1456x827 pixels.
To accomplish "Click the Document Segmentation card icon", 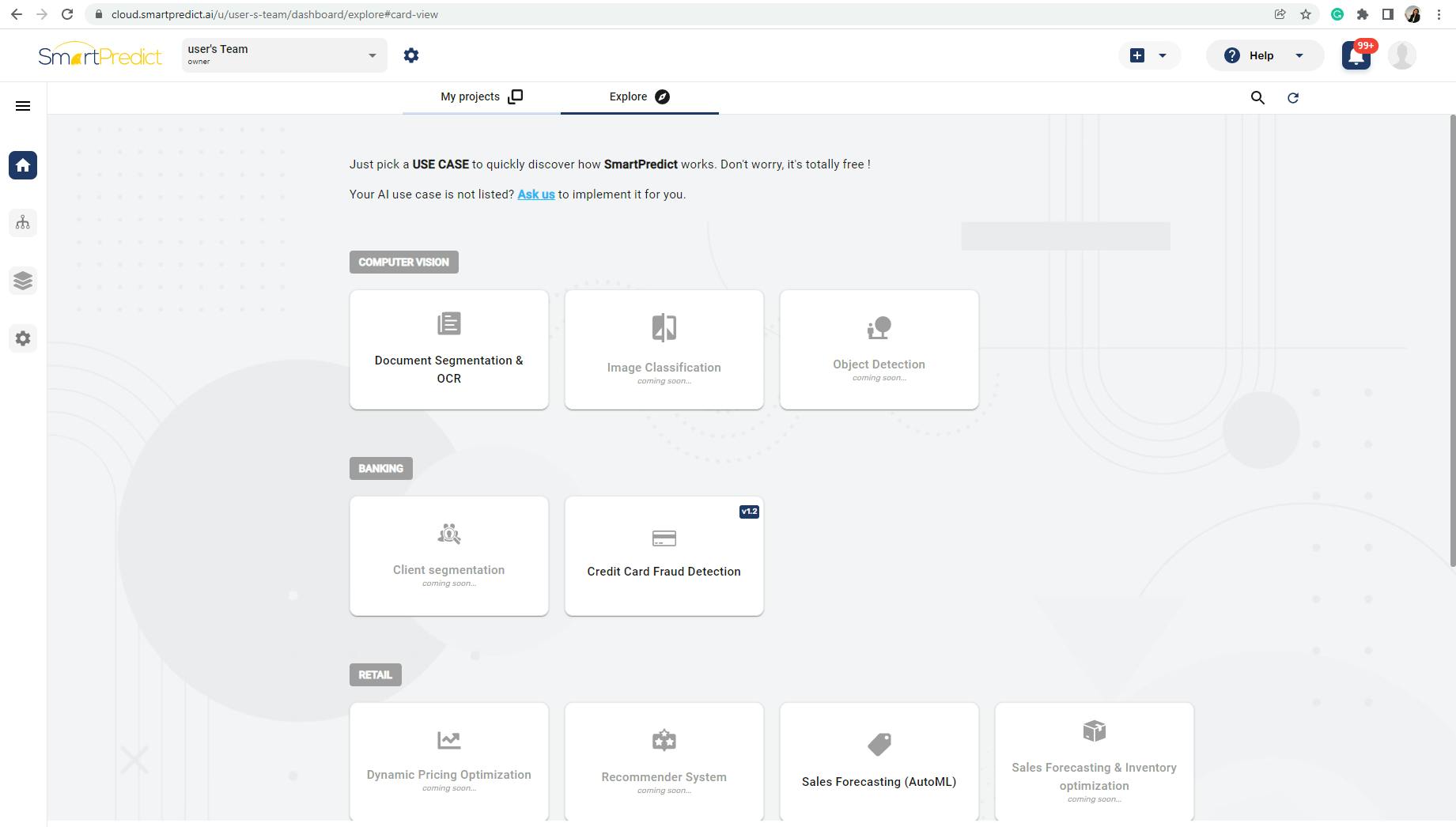I will [x=449, y=323].
